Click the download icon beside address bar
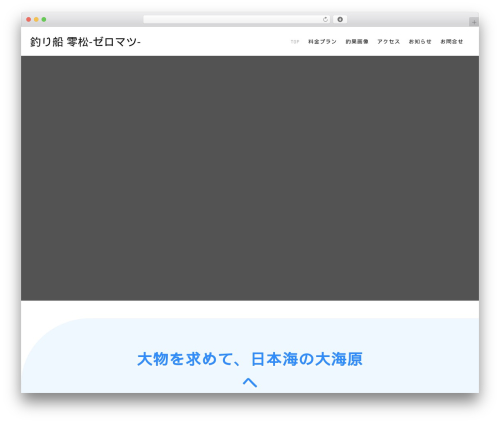The height and width of the screenshot is (423, 500). 340,19
